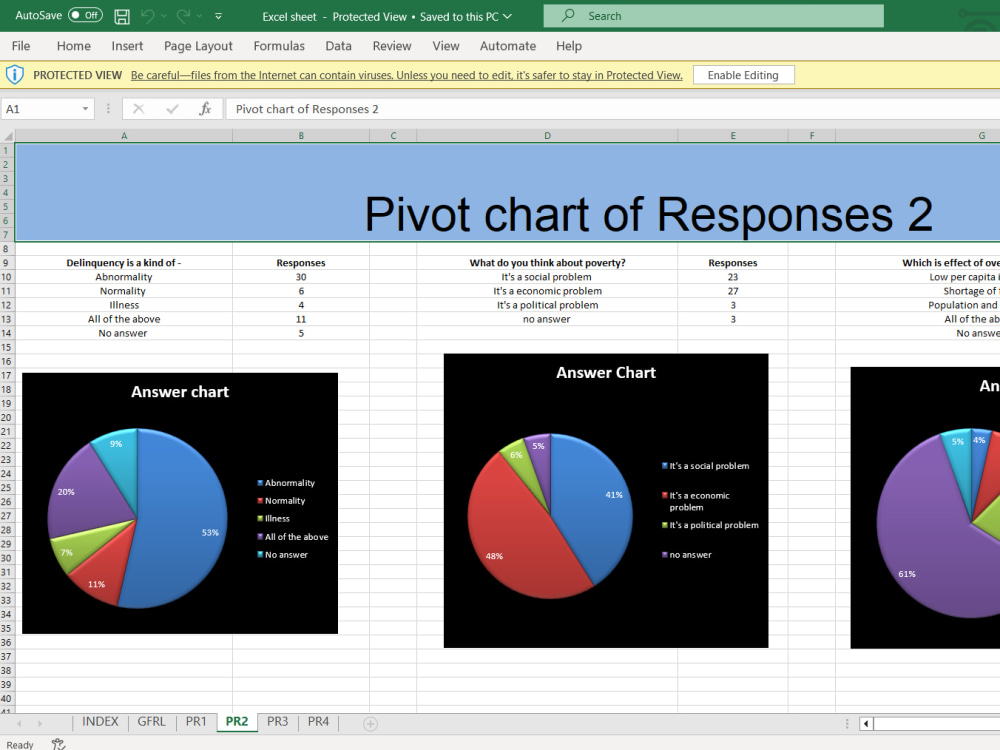The height and width of the screenshot is (750, 1000).
Task: Open the Help ribbon tab
Action: [x=568, y=46]
